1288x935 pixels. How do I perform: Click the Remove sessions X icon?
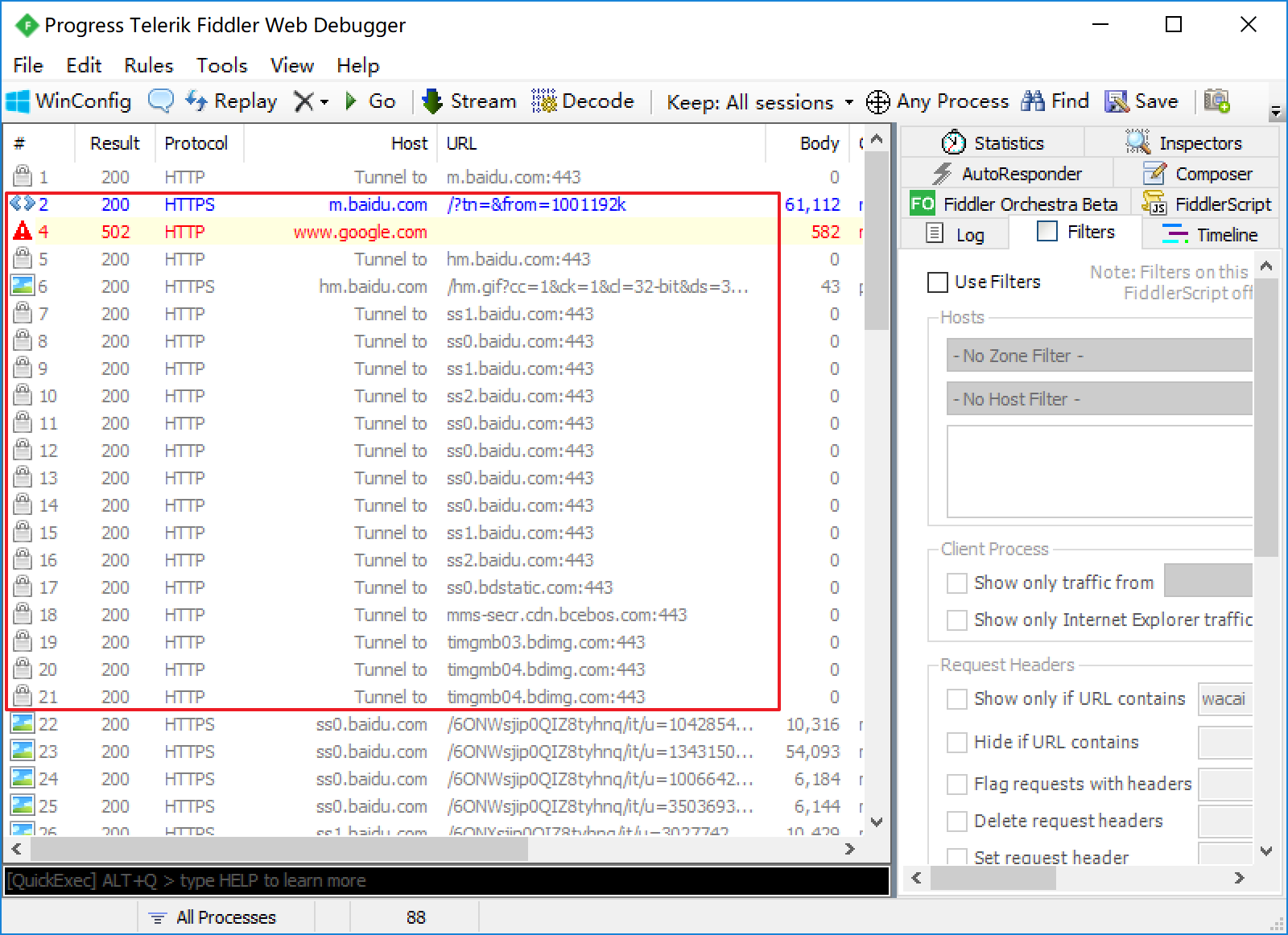coord(303,101)
